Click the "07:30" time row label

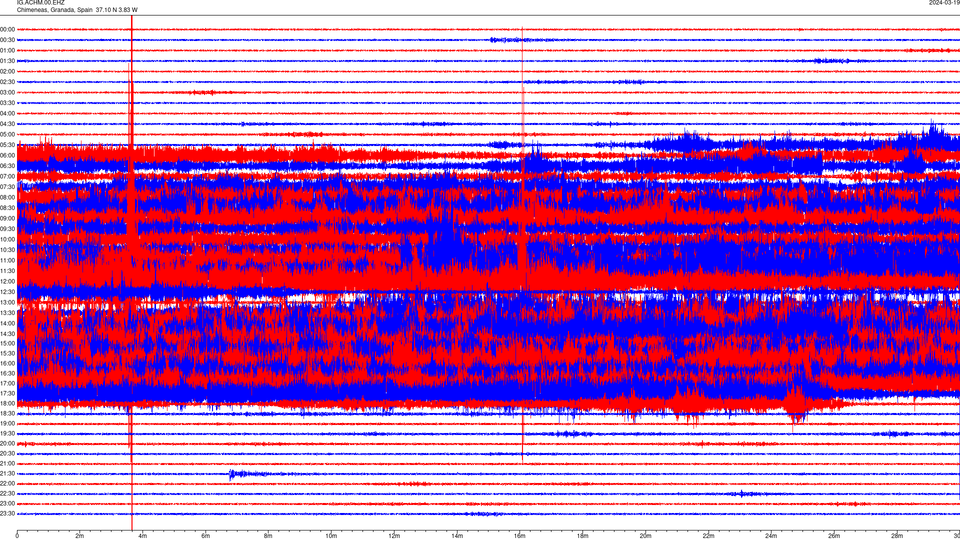pos(7,187)
